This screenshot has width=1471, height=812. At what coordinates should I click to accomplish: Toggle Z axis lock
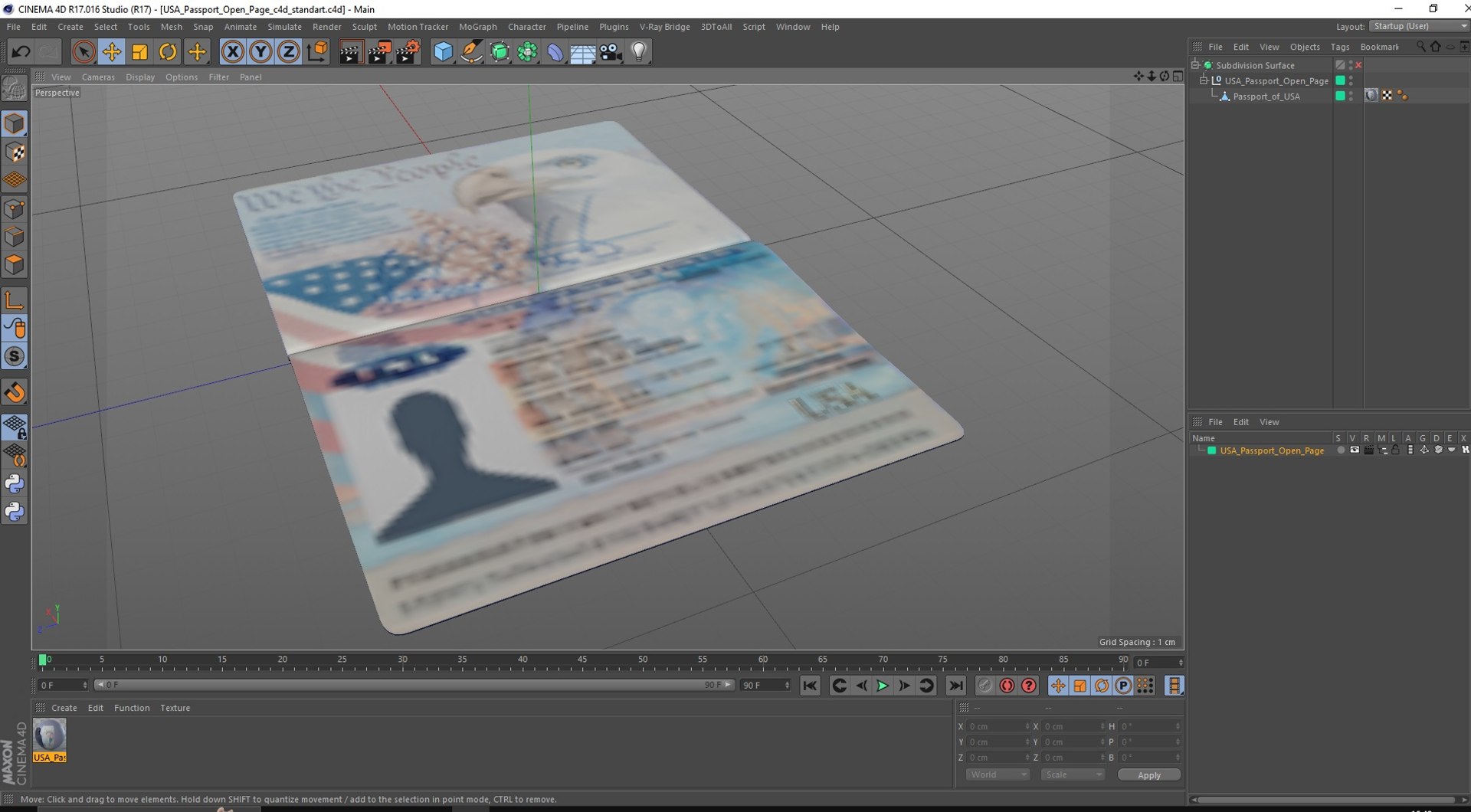click(289, 52)
